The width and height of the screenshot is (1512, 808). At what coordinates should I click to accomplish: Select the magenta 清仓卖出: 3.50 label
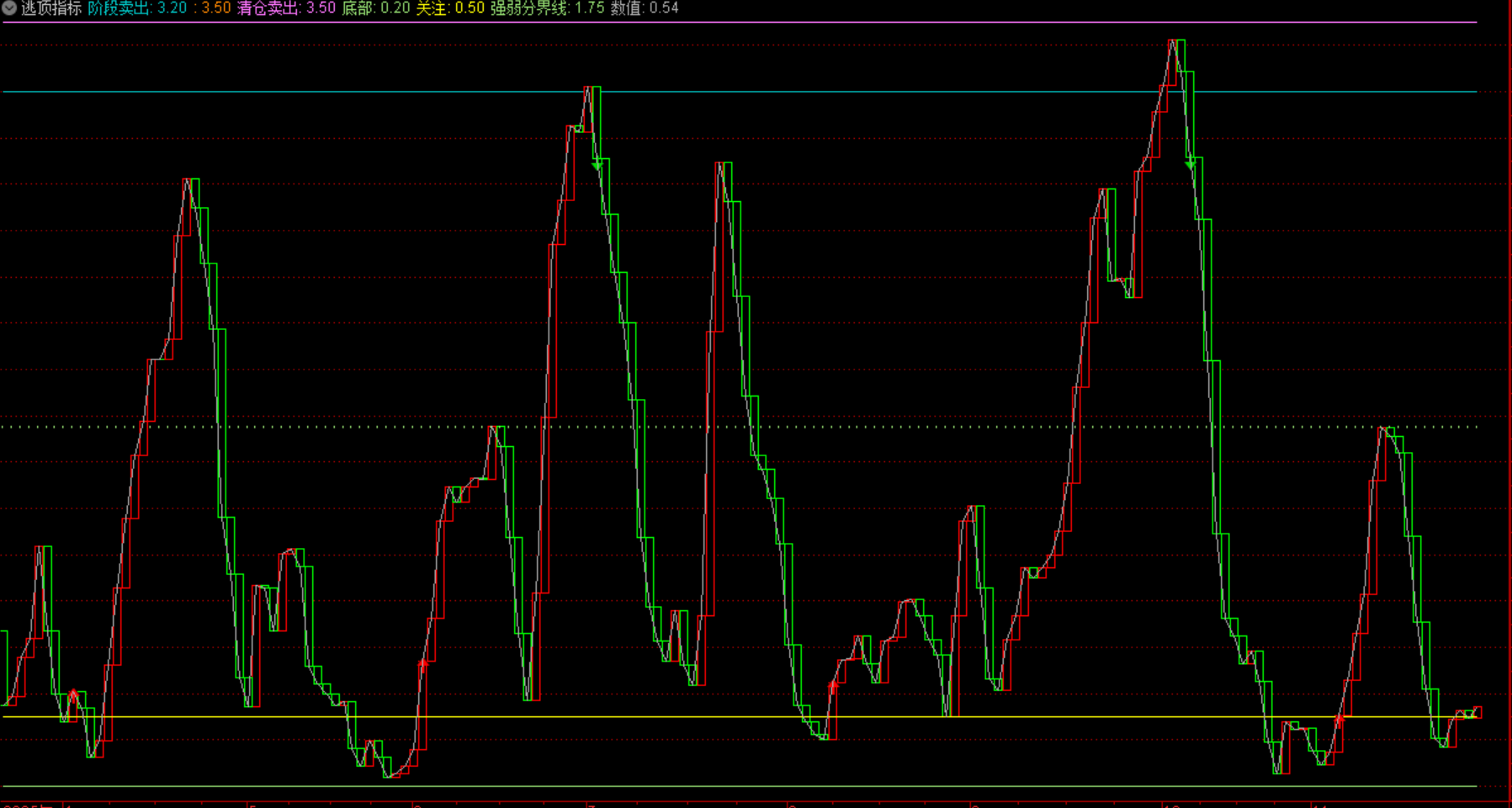pos(286,8)
